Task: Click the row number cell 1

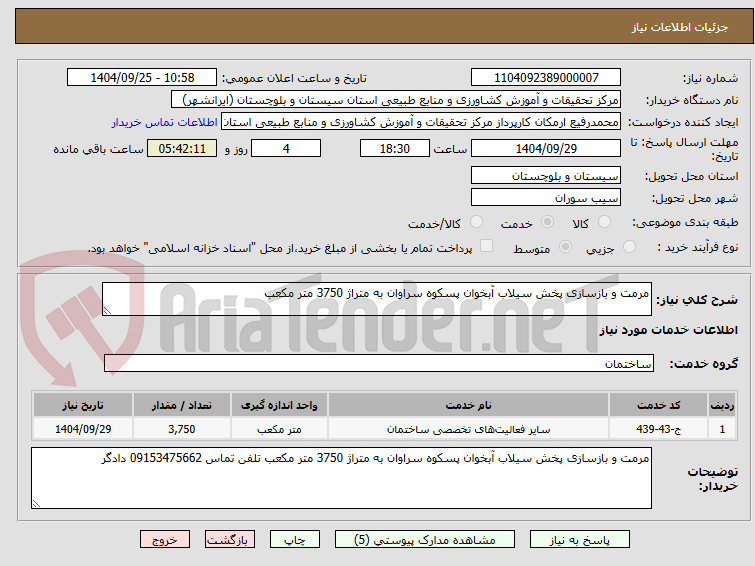Action: (722, 429)
